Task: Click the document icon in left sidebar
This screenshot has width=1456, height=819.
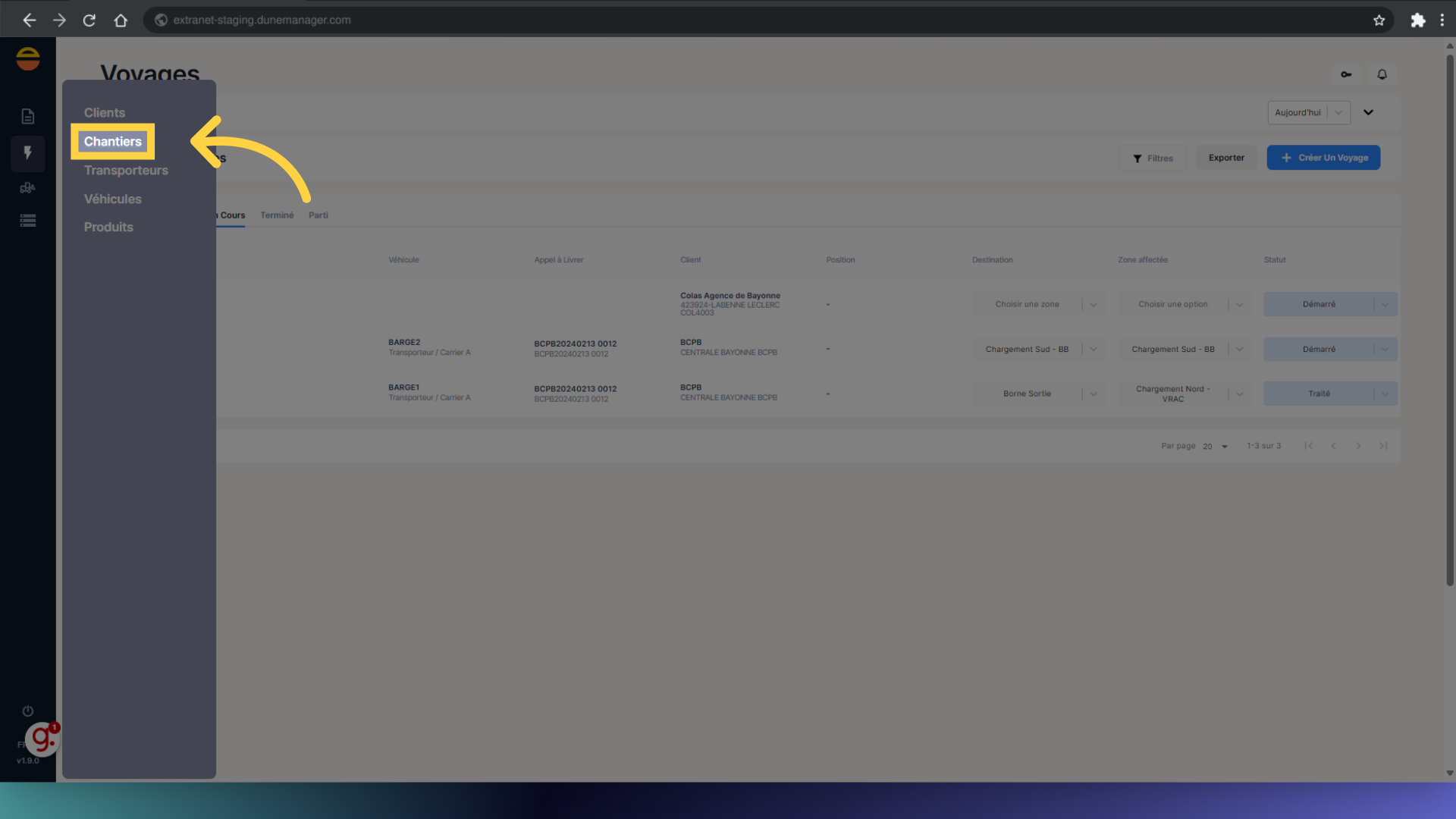Action: click(x=28, y=116)
